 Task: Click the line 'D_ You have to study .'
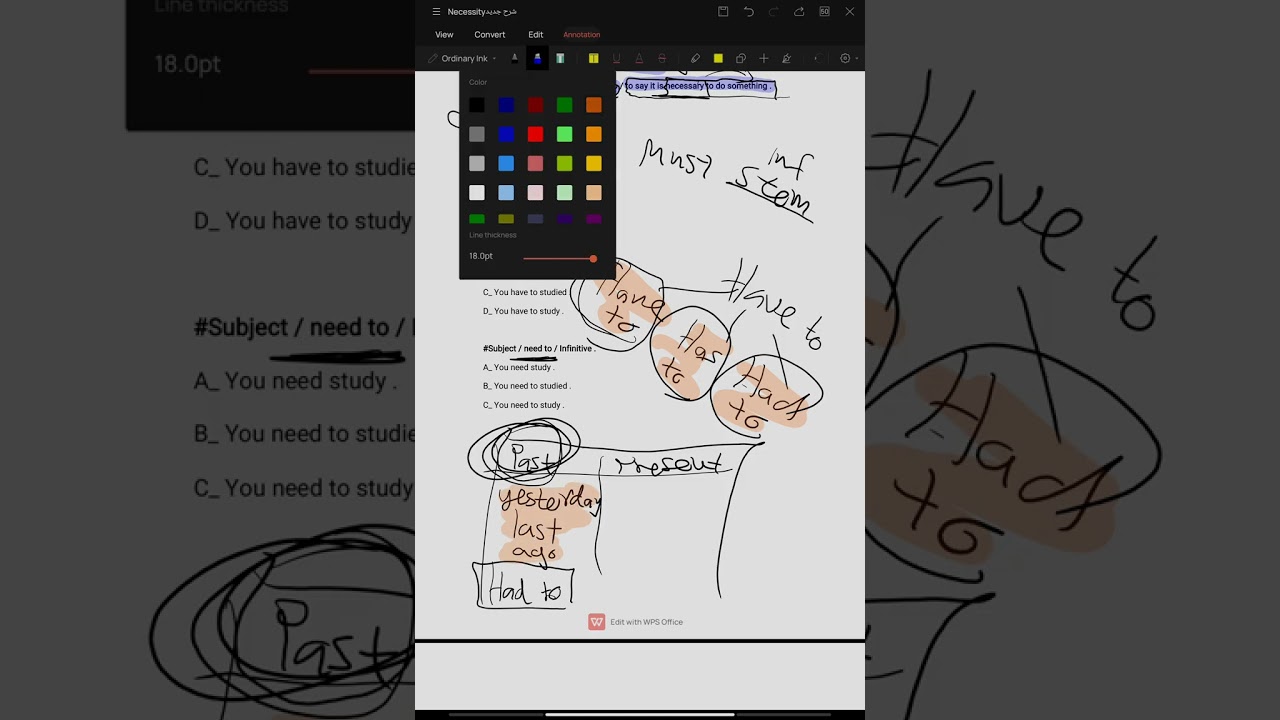tap(523, 311)
